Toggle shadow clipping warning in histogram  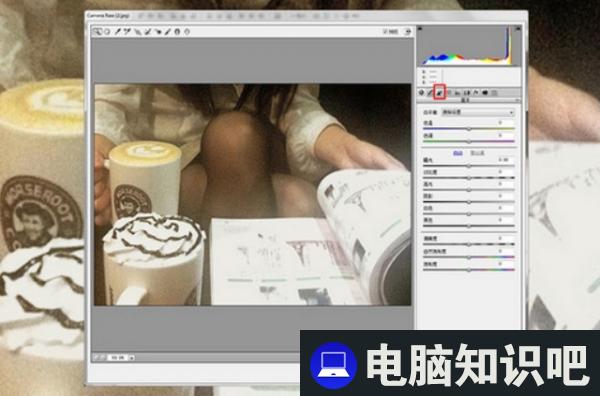click(420, 28)
